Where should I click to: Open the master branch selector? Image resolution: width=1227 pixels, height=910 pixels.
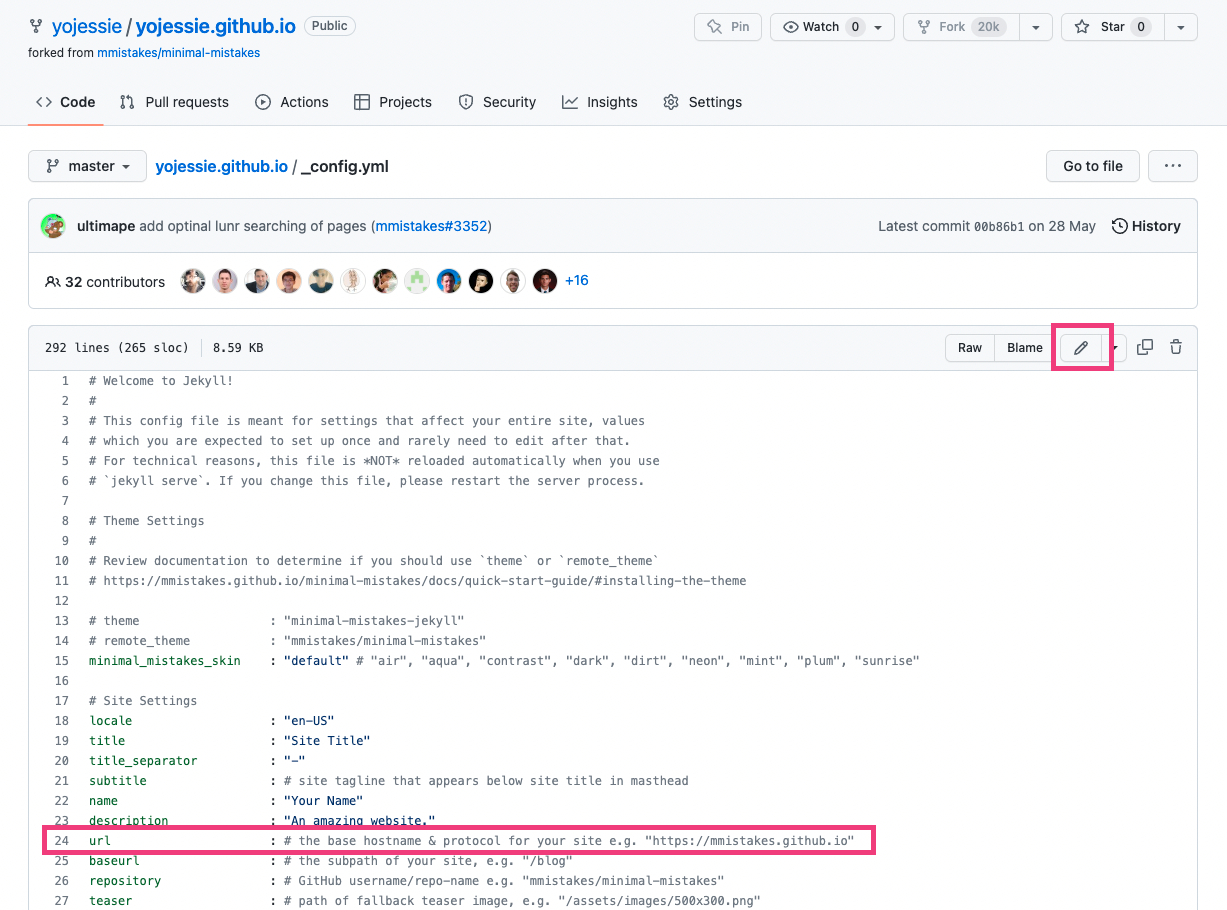(x=87, y=166)
